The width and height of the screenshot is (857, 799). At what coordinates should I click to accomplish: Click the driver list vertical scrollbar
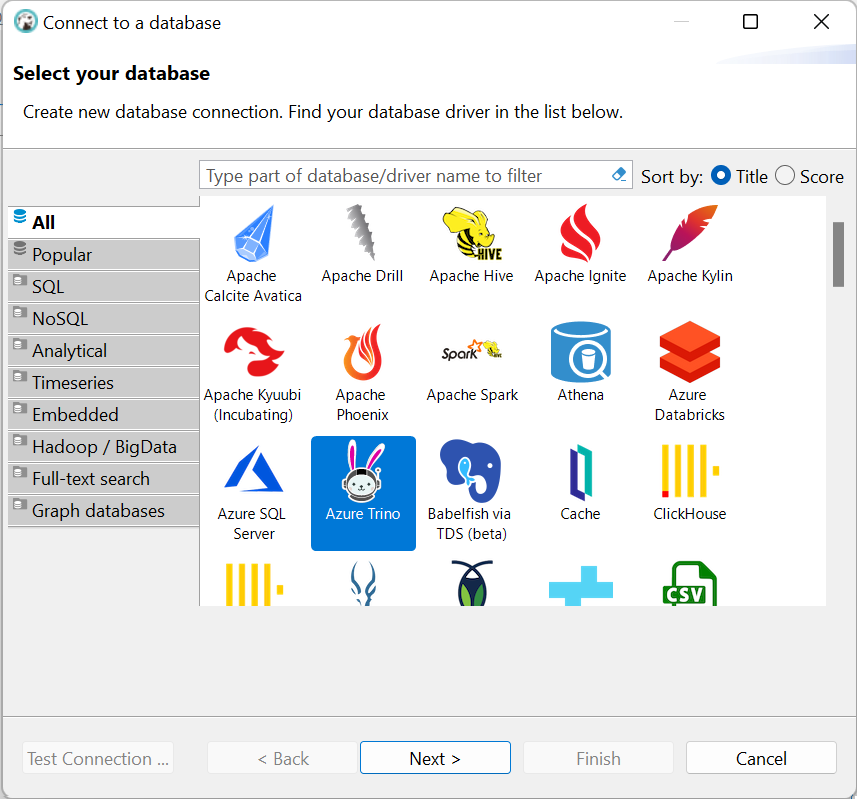pos(838,254)
